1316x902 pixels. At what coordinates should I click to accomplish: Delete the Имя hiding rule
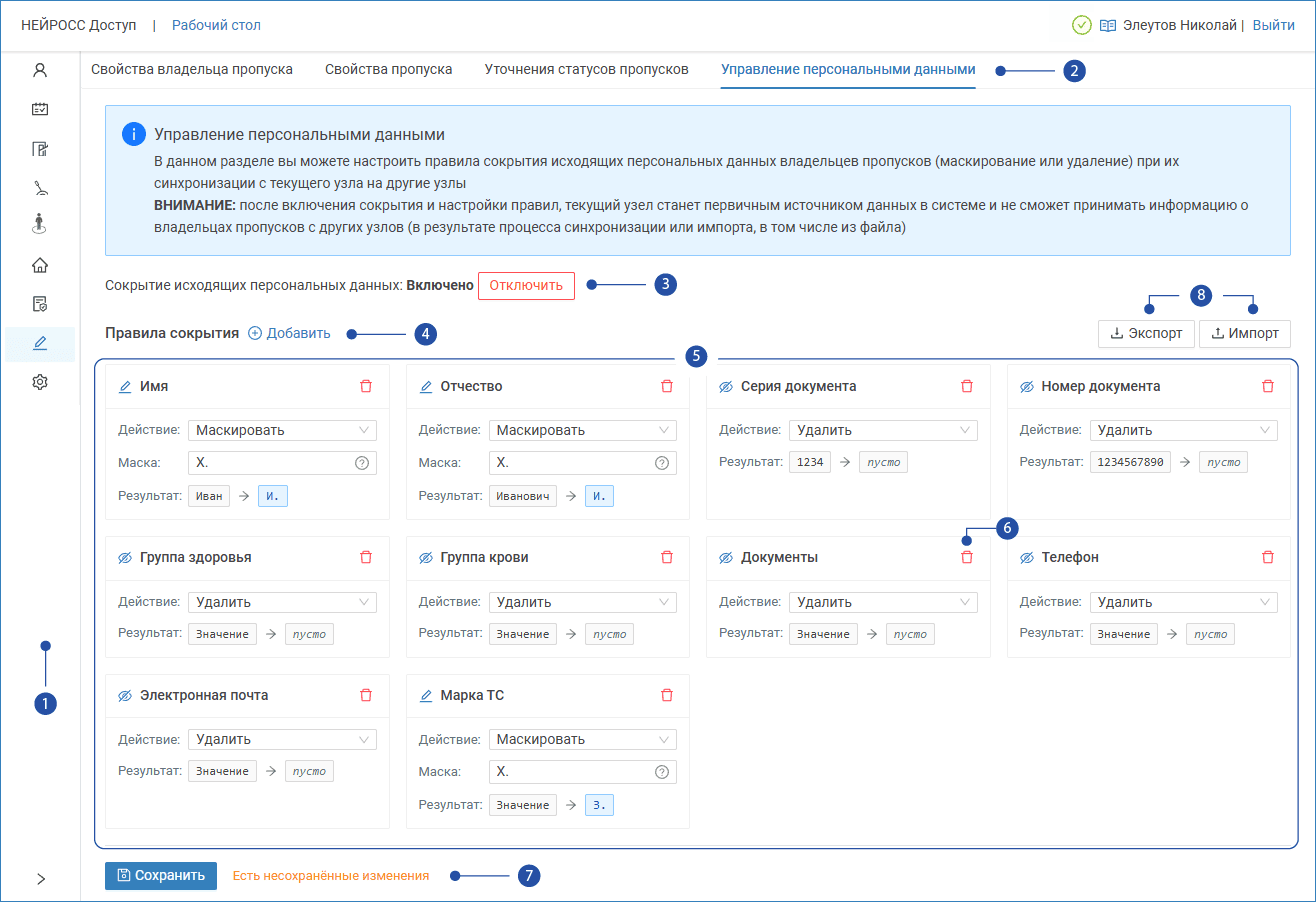pos(366,386)
